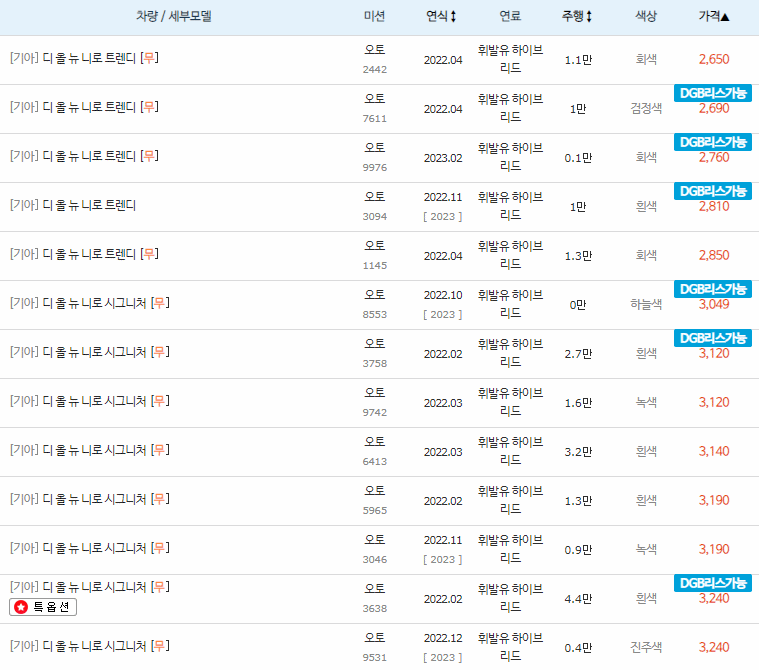Click the year value 2022.10
This screenshot has height=670, width=759.
click(x=443, y=295)
